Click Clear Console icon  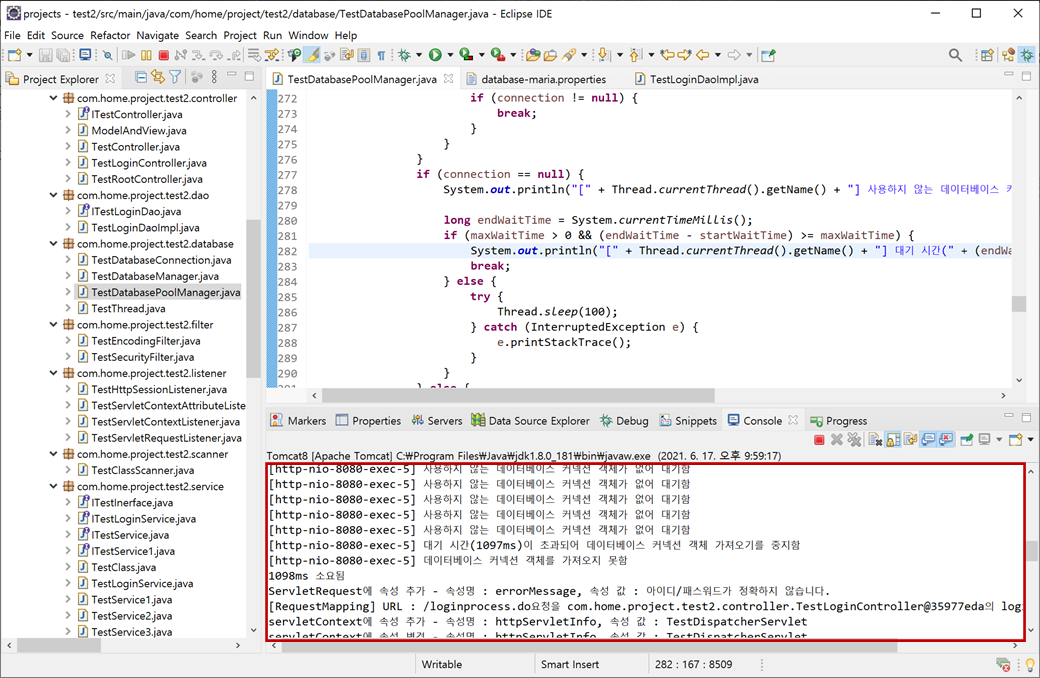[876, 439]
